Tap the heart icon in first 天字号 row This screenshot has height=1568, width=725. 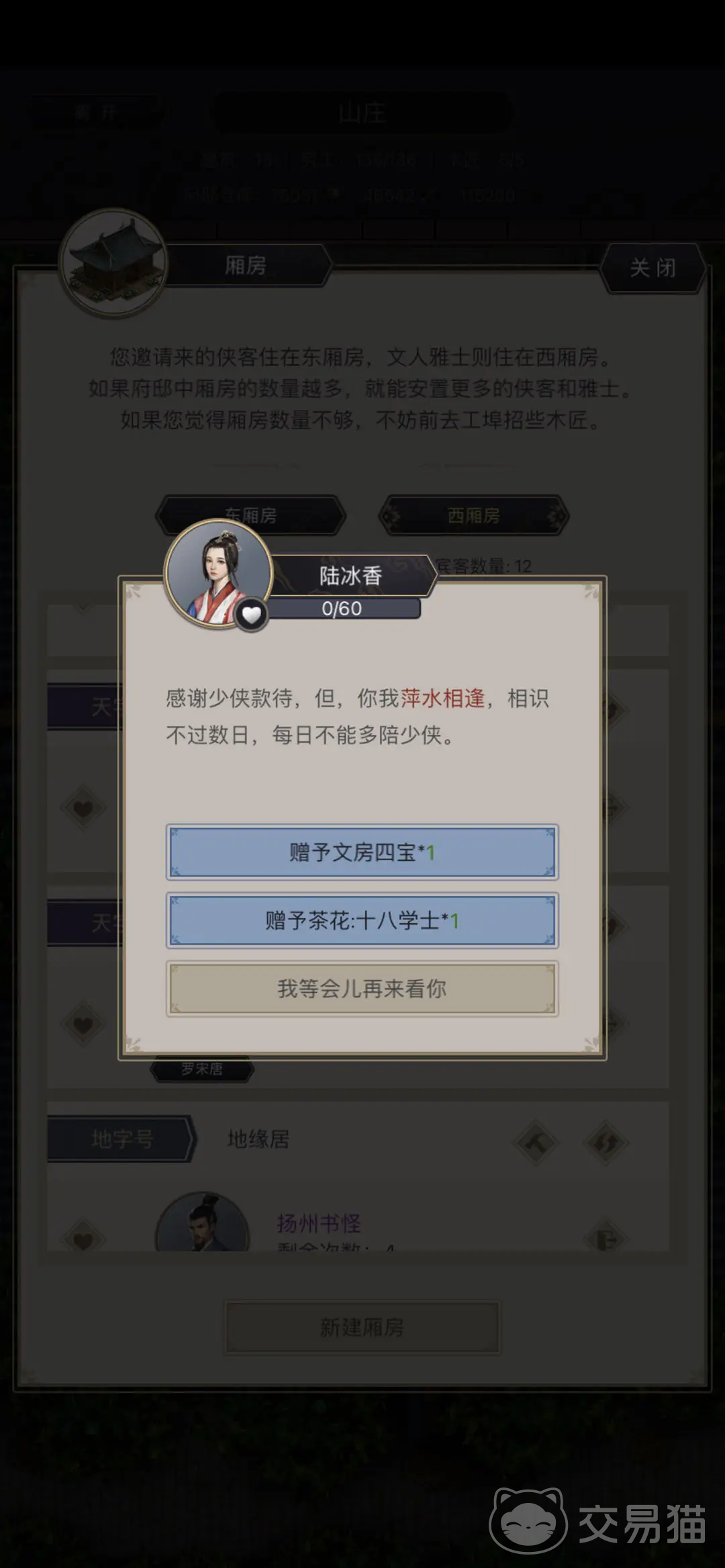pos(83,808)
